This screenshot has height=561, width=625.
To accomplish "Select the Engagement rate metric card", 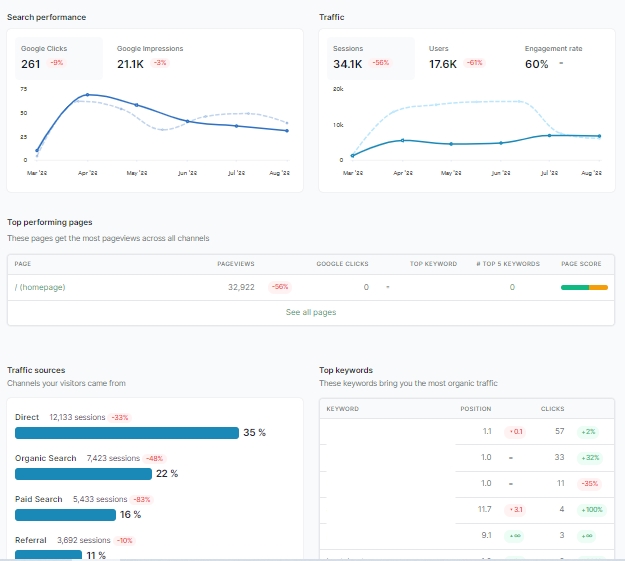I will (562, 58).
